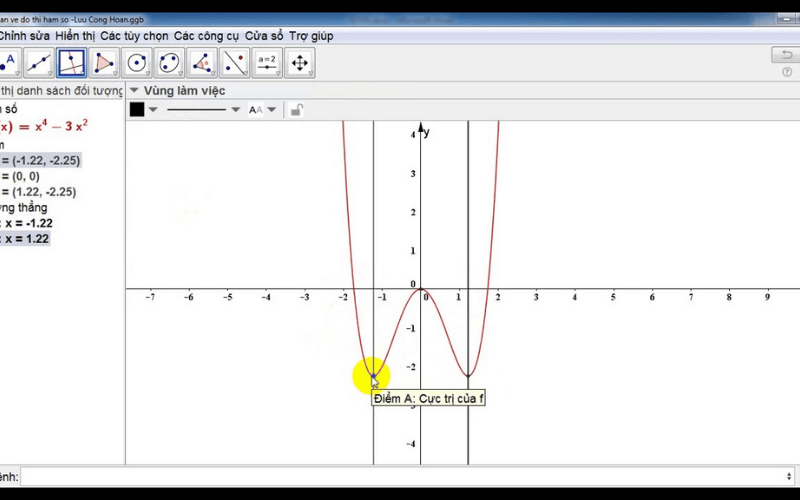Select the Ellipse tool
Image resolution: width=800 pixels, height=500 pixels.
pyautogui.click(x=169, y=64)
